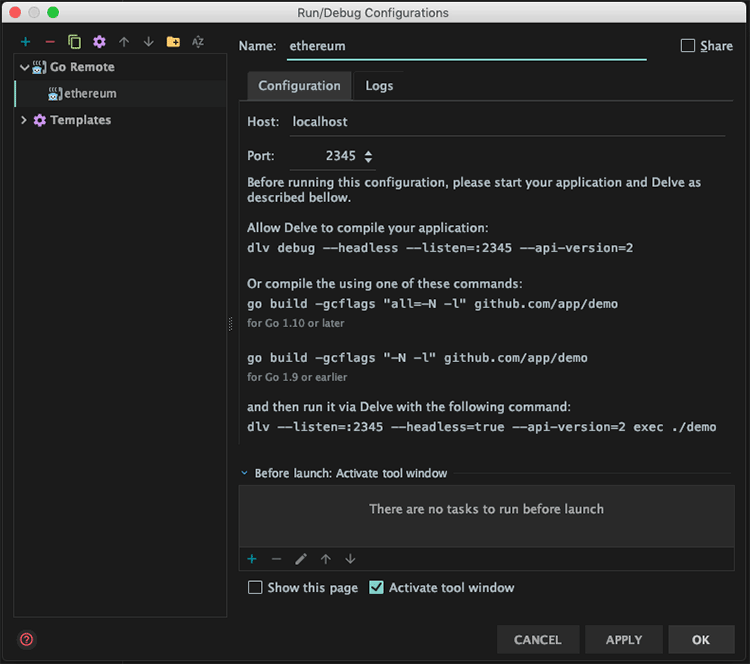Adjust the Port value with the stepper arrows
Image resolution: width=750 pixels, height=664 pixels.
pyautogui.click(x=368, y=156)
